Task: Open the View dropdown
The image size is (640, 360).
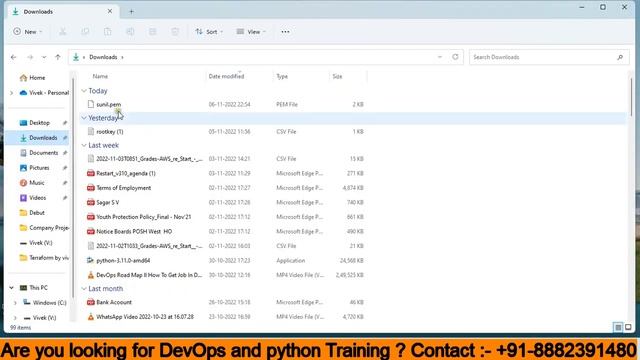Action: tap(251, 31)
